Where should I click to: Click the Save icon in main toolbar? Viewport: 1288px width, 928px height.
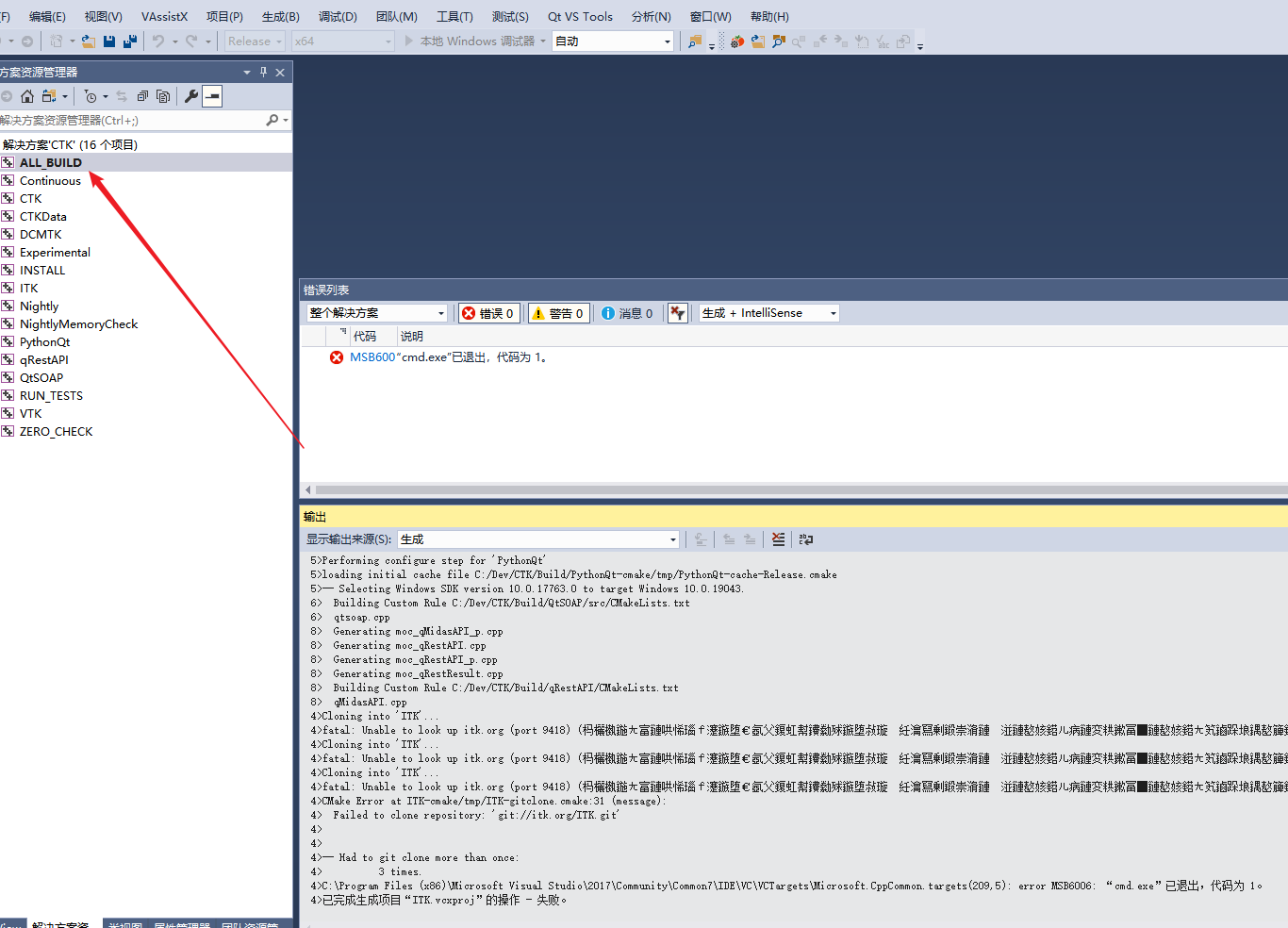coord(109,41)
